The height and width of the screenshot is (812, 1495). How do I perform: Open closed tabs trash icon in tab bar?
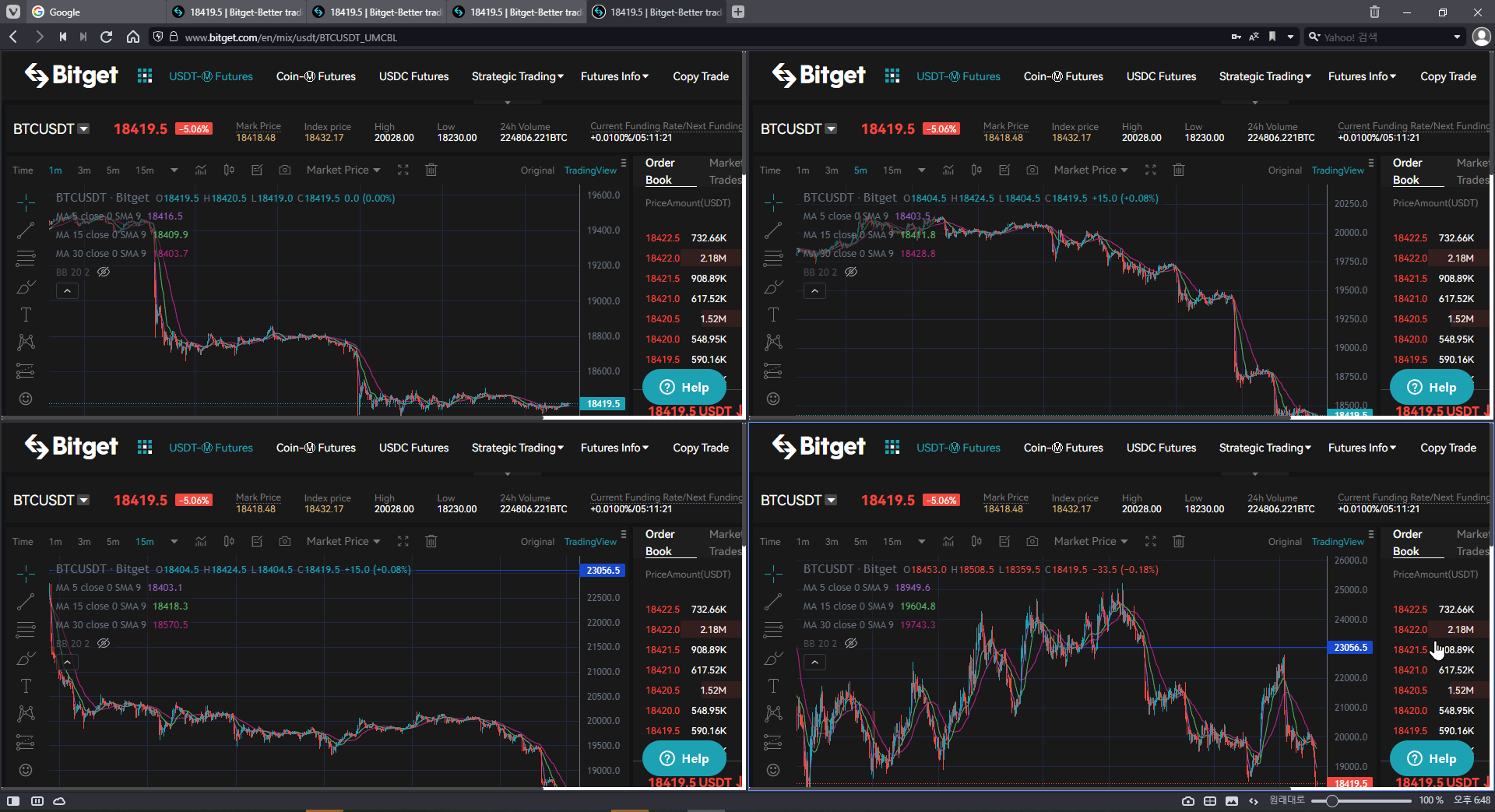[x=1374, y=12]
